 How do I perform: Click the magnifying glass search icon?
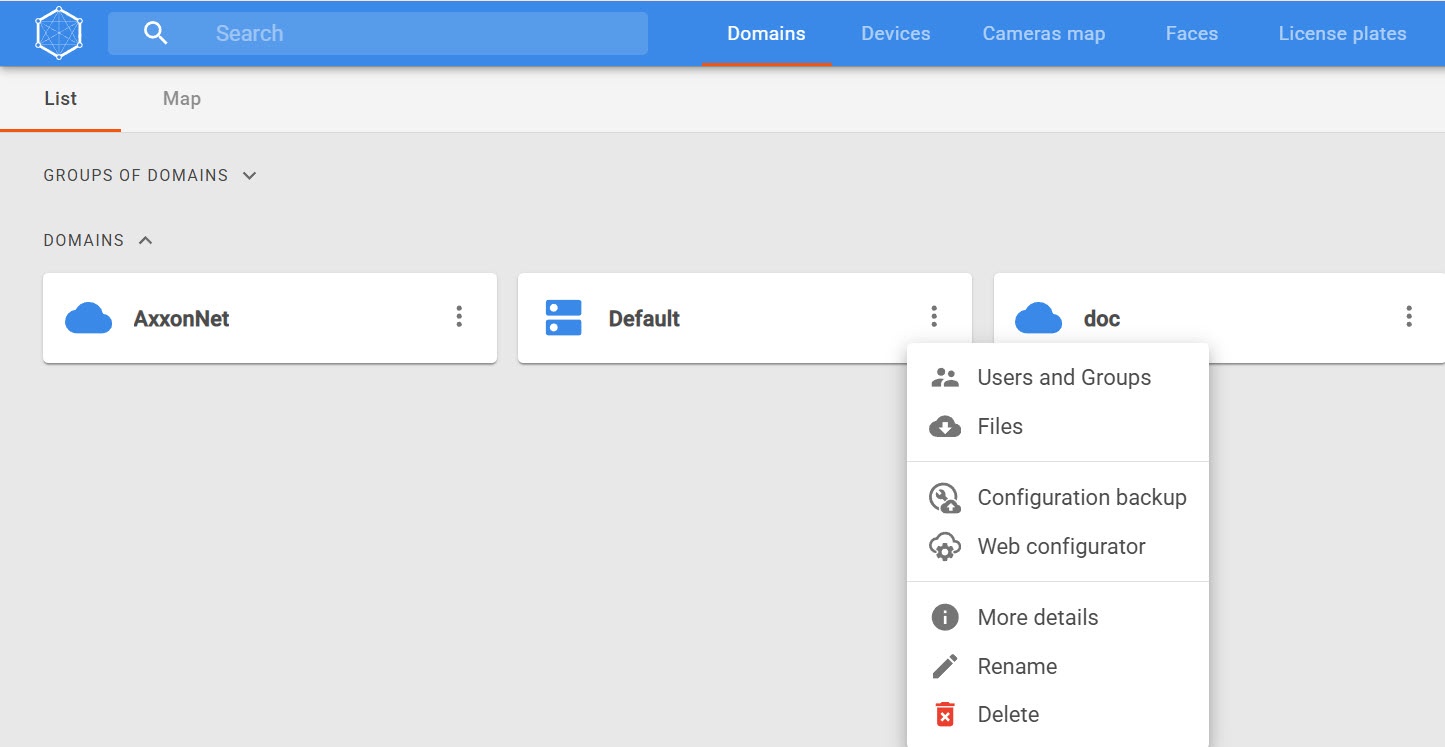[155, 33]
